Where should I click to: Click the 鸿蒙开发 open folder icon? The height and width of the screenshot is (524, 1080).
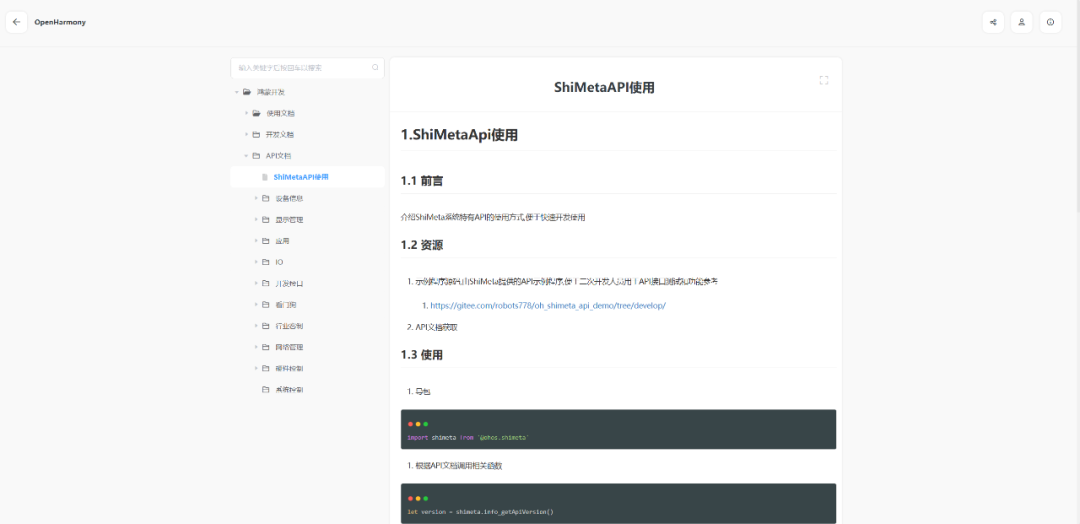(247, 92)
